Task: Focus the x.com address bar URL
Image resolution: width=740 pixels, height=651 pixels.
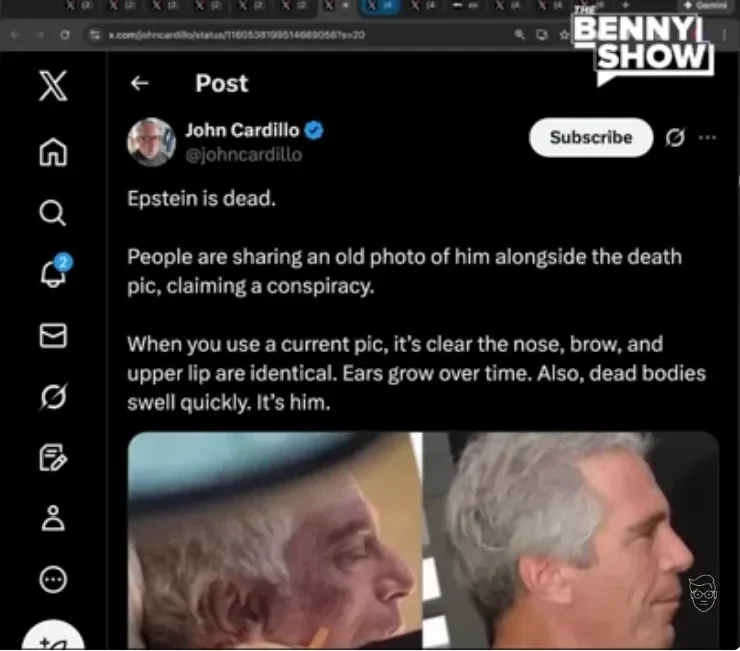Action: tap(236, 34)
